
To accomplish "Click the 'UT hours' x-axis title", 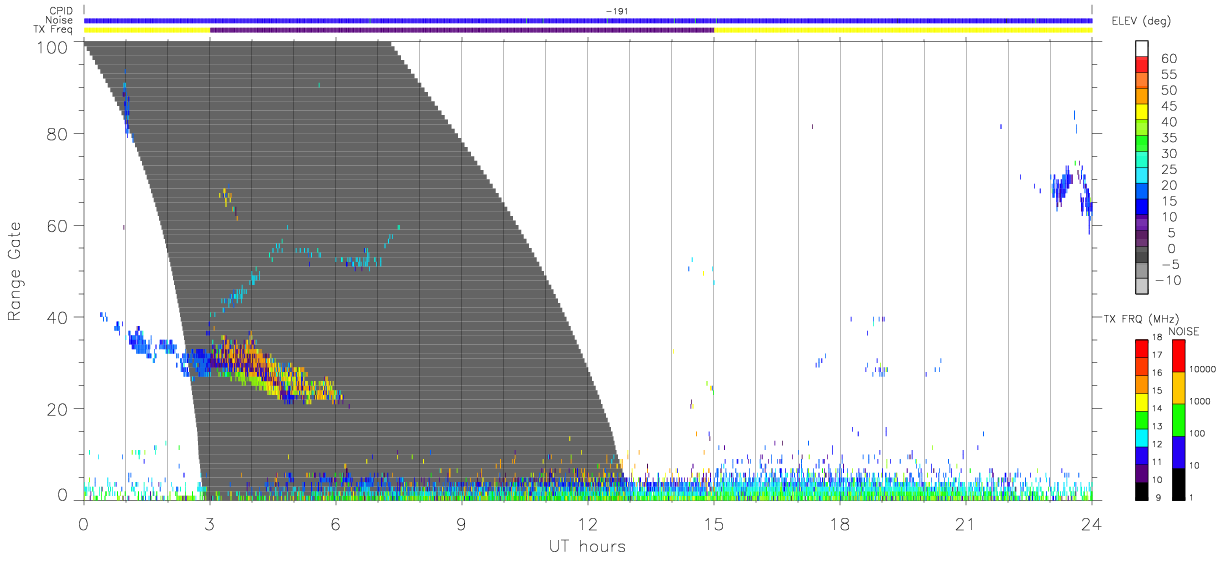I will tap(586, 547).
